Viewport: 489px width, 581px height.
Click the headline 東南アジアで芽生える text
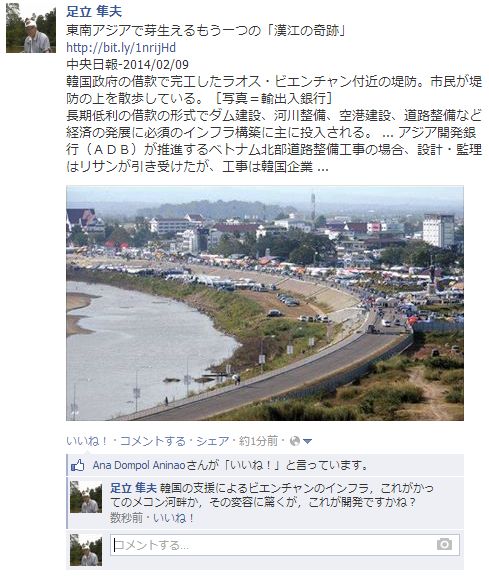click(x=206, y=31)
